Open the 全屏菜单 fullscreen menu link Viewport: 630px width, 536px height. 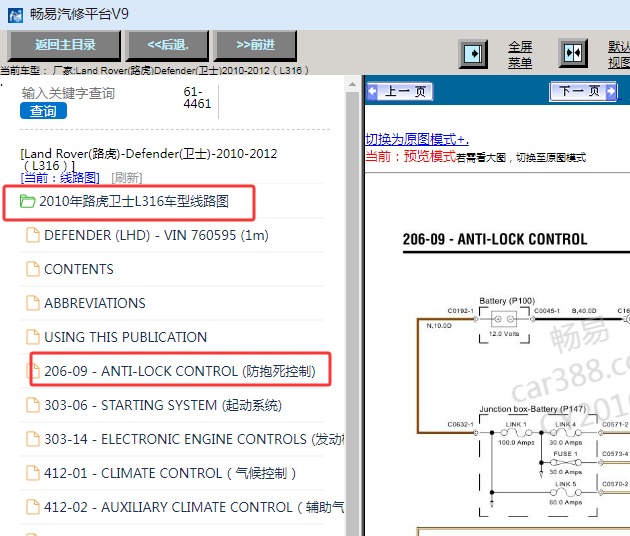tap(520, 55)
